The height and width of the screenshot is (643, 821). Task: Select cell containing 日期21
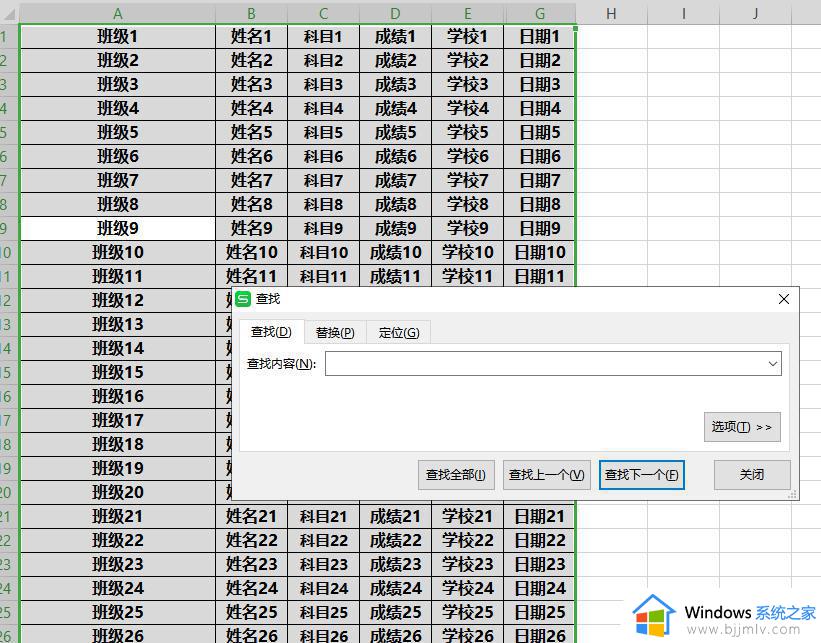[540, 516]
